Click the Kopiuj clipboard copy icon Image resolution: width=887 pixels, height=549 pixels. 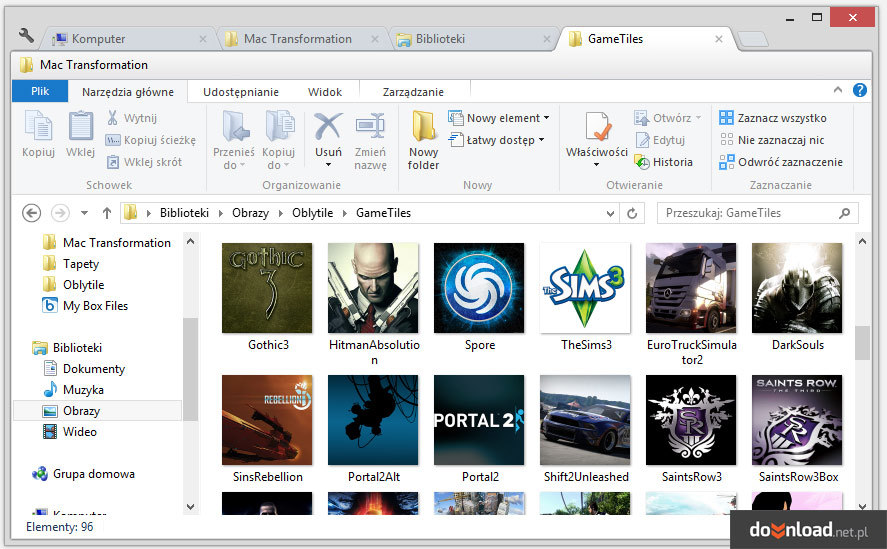[x=38, y=127]
